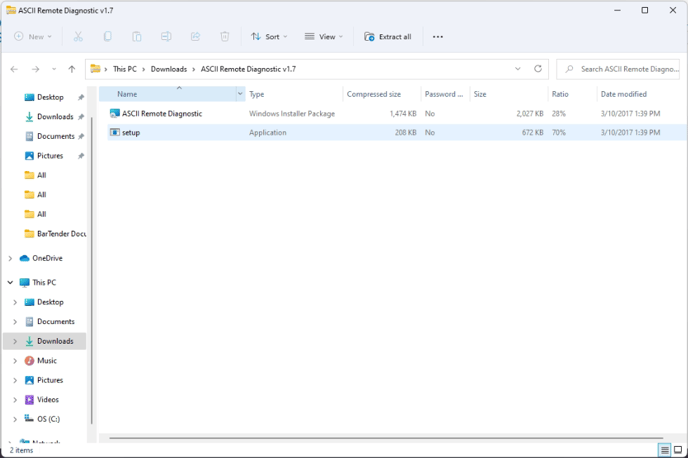
Task: Expand the Music folder node
Action: [x=15, y=361]
